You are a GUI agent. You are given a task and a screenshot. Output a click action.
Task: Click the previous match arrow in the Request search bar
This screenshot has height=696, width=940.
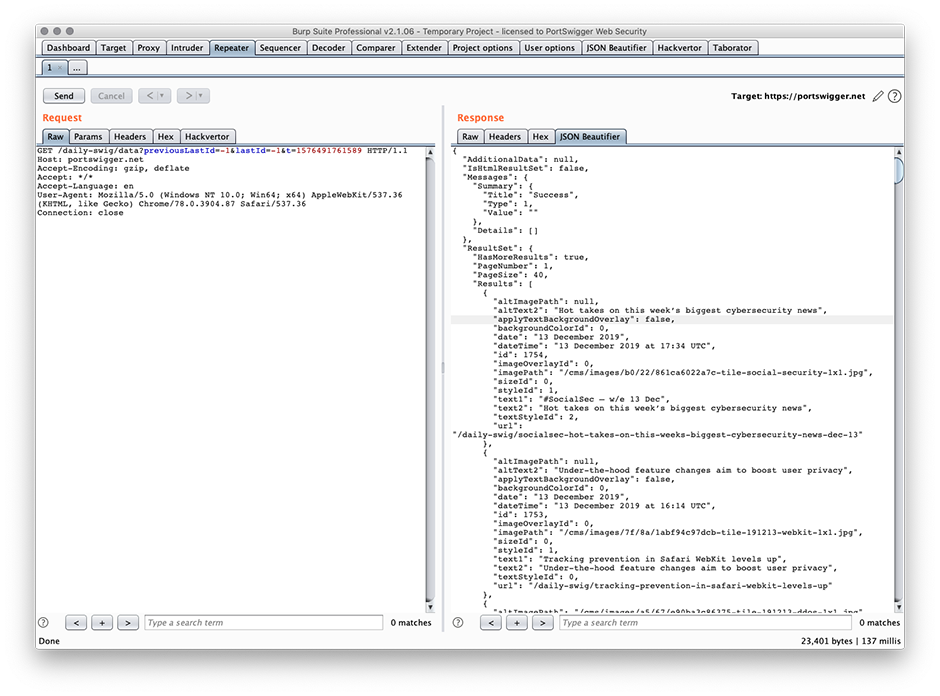[76, 622]
